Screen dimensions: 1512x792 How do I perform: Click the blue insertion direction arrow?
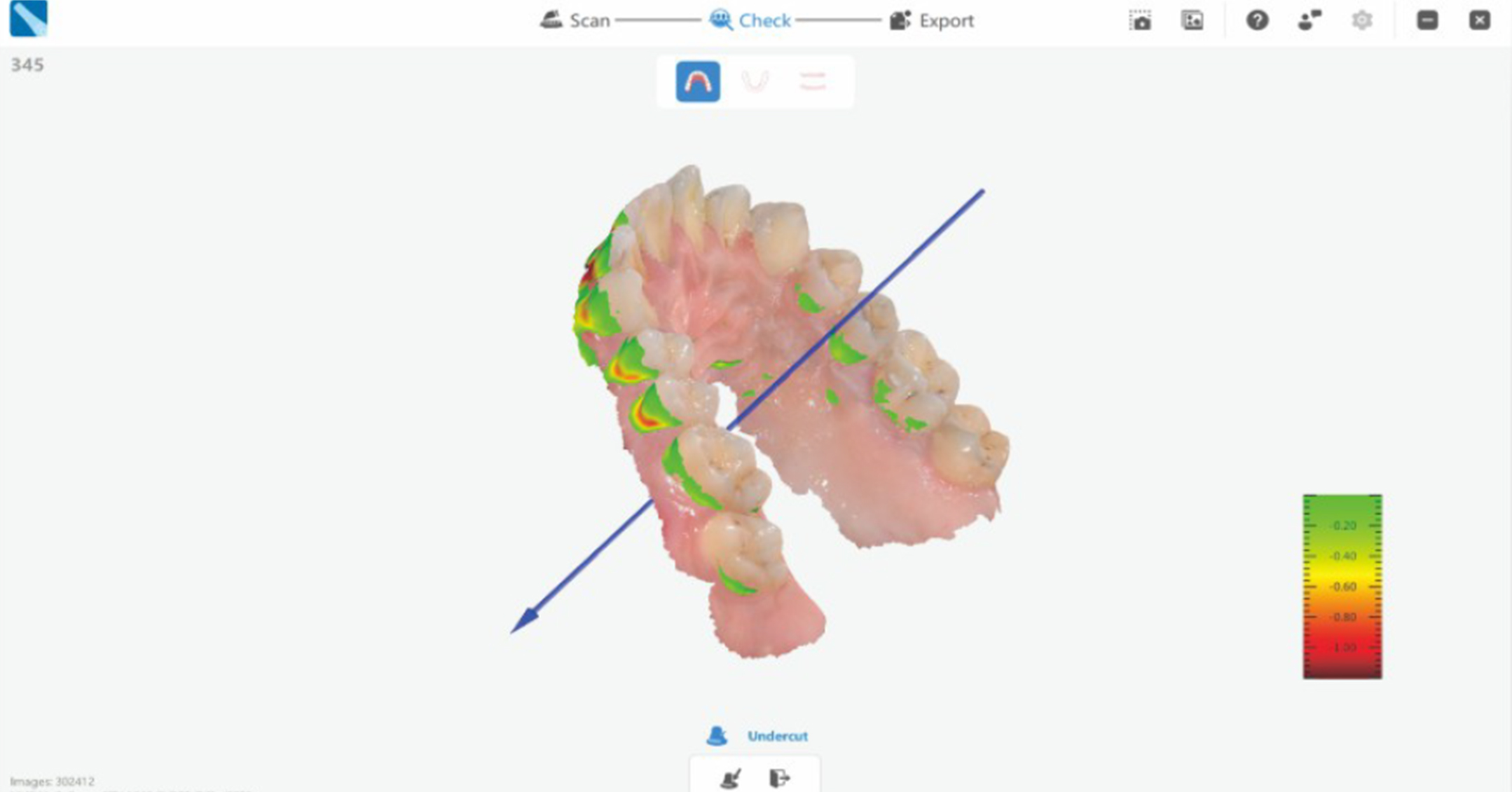[x=747, y=411]
